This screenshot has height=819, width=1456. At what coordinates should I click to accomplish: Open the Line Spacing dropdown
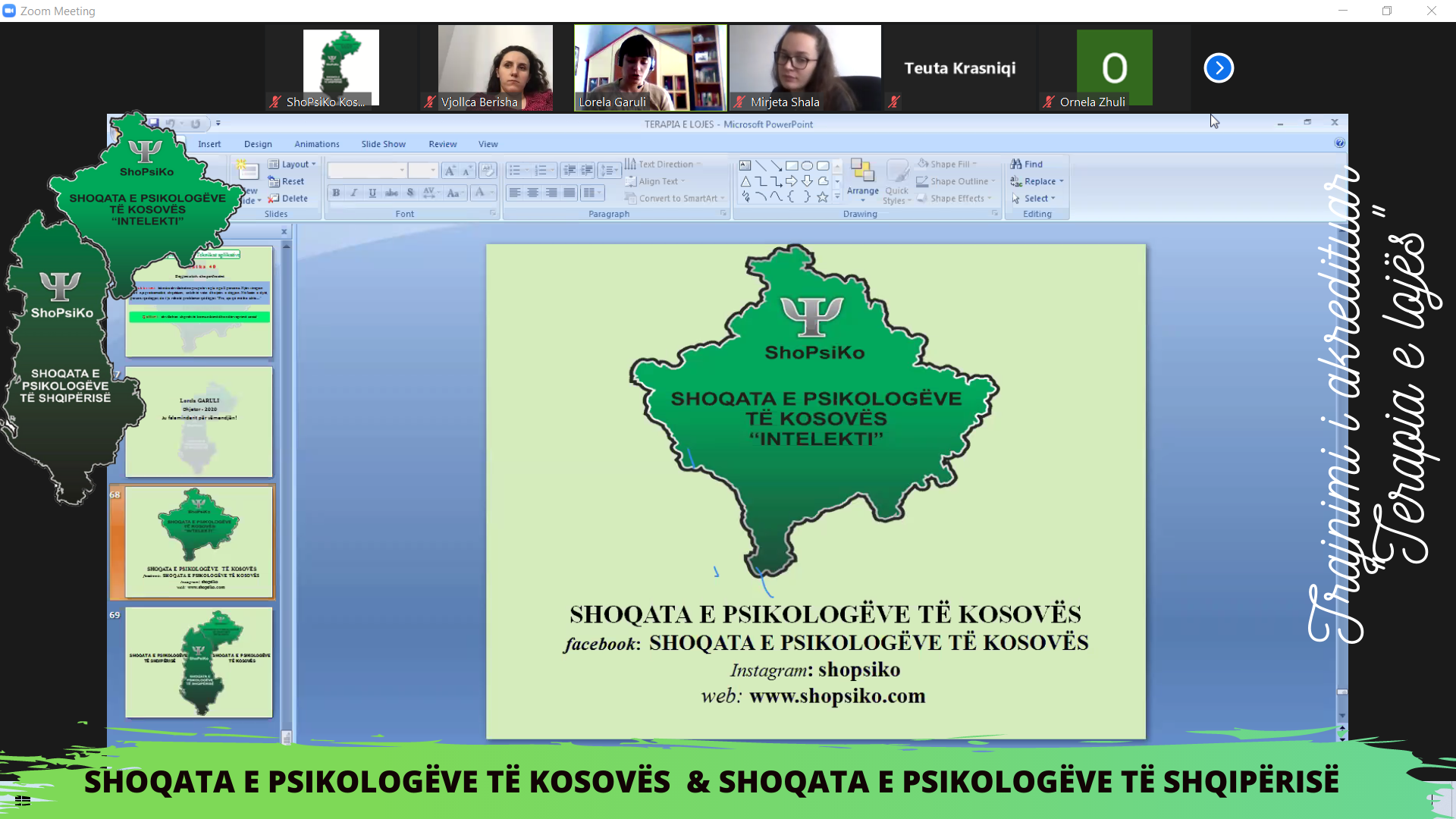[610, 171]
